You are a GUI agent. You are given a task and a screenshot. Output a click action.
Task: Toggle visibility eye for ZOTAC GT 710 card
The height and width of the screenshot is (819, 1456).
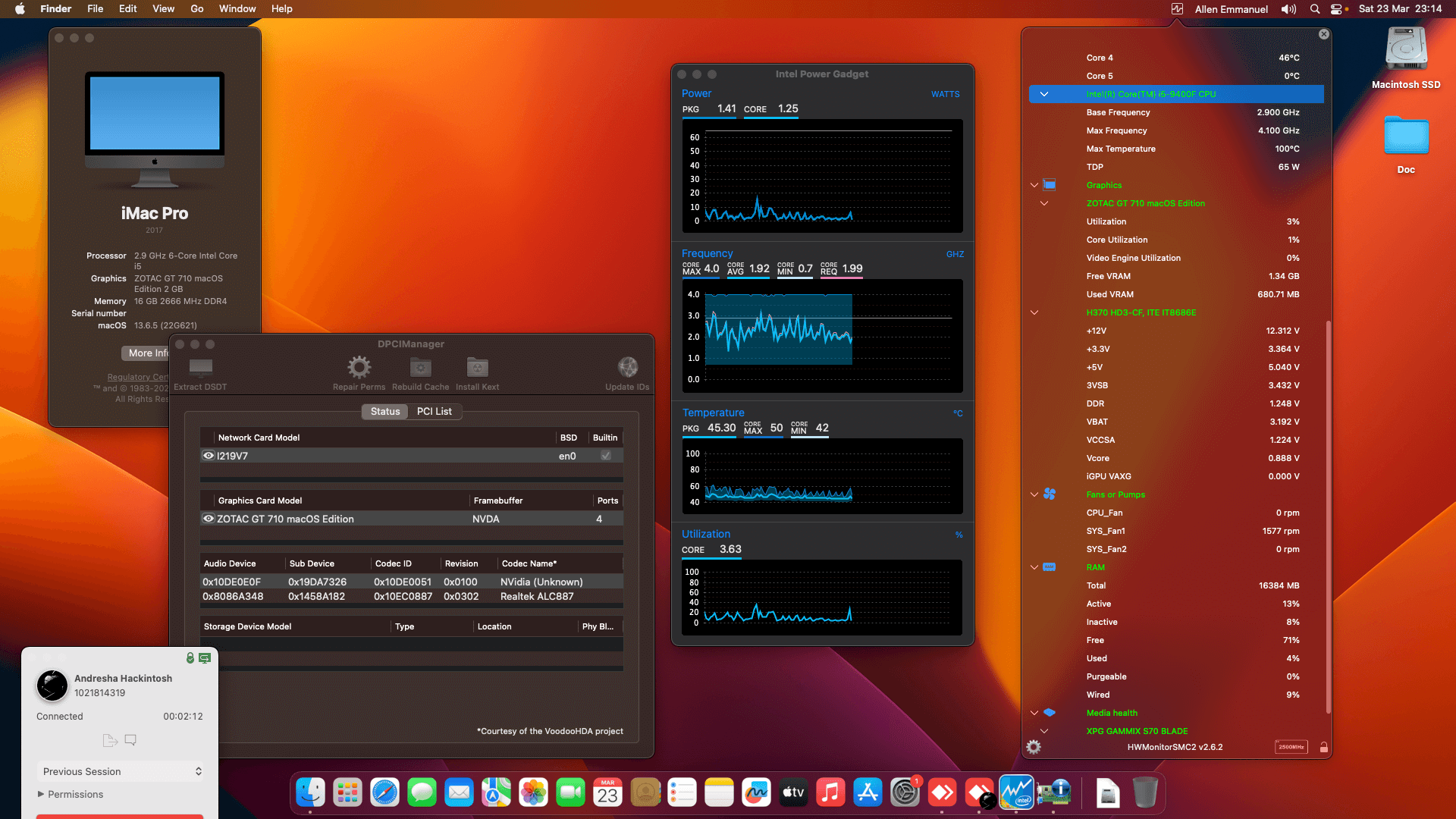coord(208,519)
